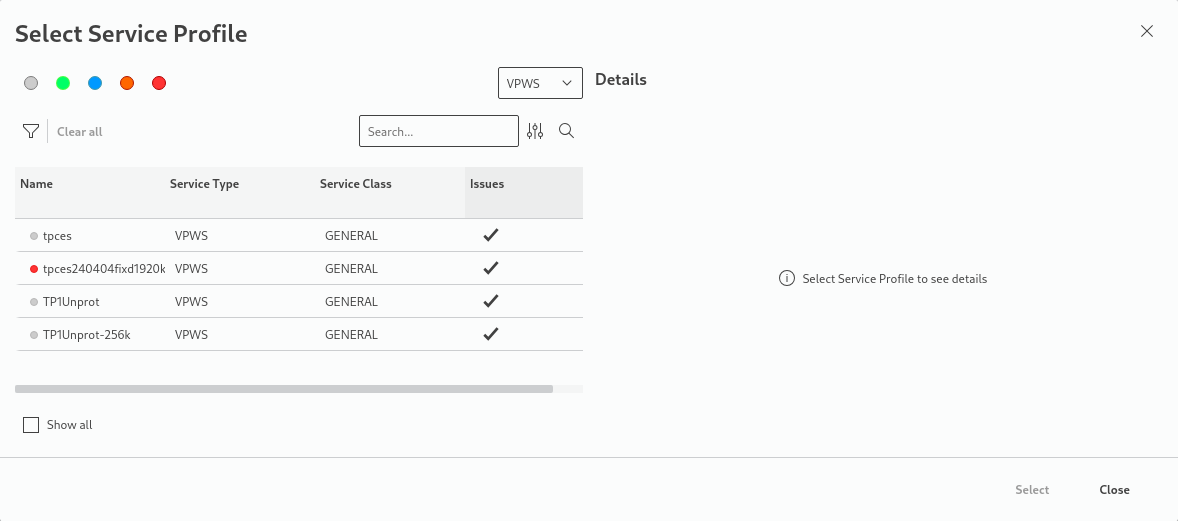Toggle the blue status filter circle
This screenshot has width=1178, height=521.
point(95,83)
